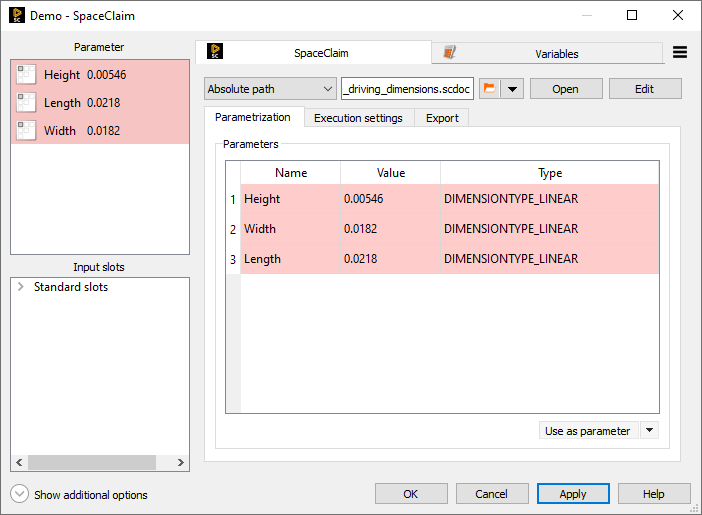The width and height of the screenshot is (702, 515).
Task: Click the file path input field
Action: [x=407, y=89]
